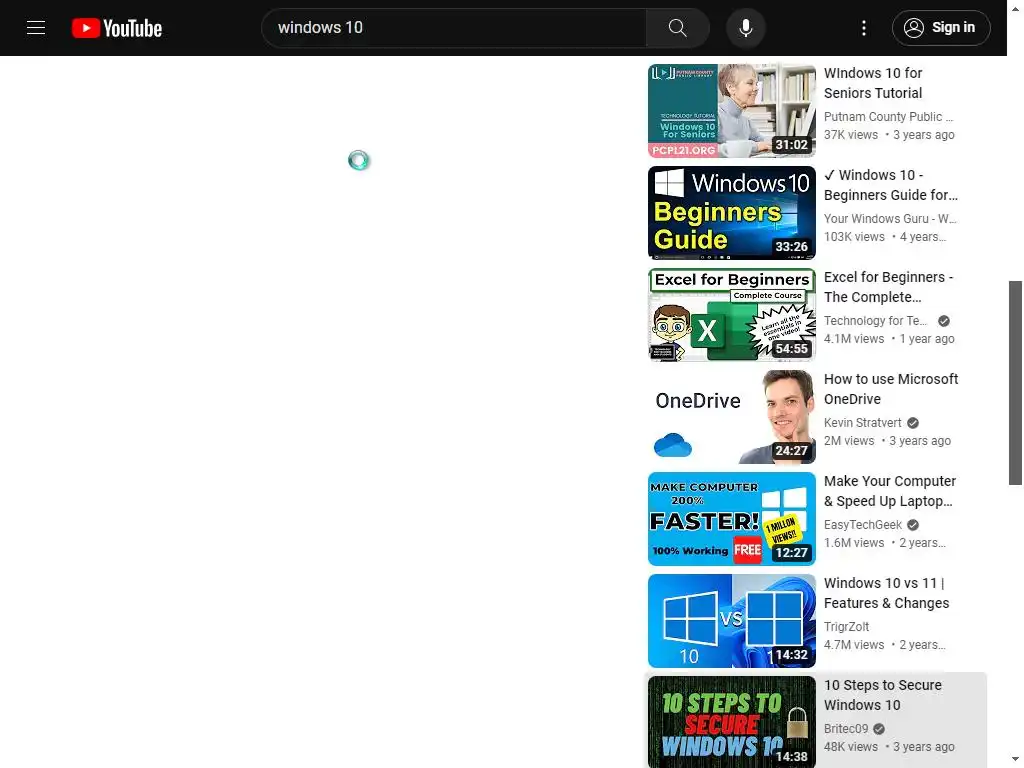The height and width of the screenshot is (768, 1024).
Task: Open title 'Windows 10 vs 11 | Features & Changes'
Action: coord(886,592)
